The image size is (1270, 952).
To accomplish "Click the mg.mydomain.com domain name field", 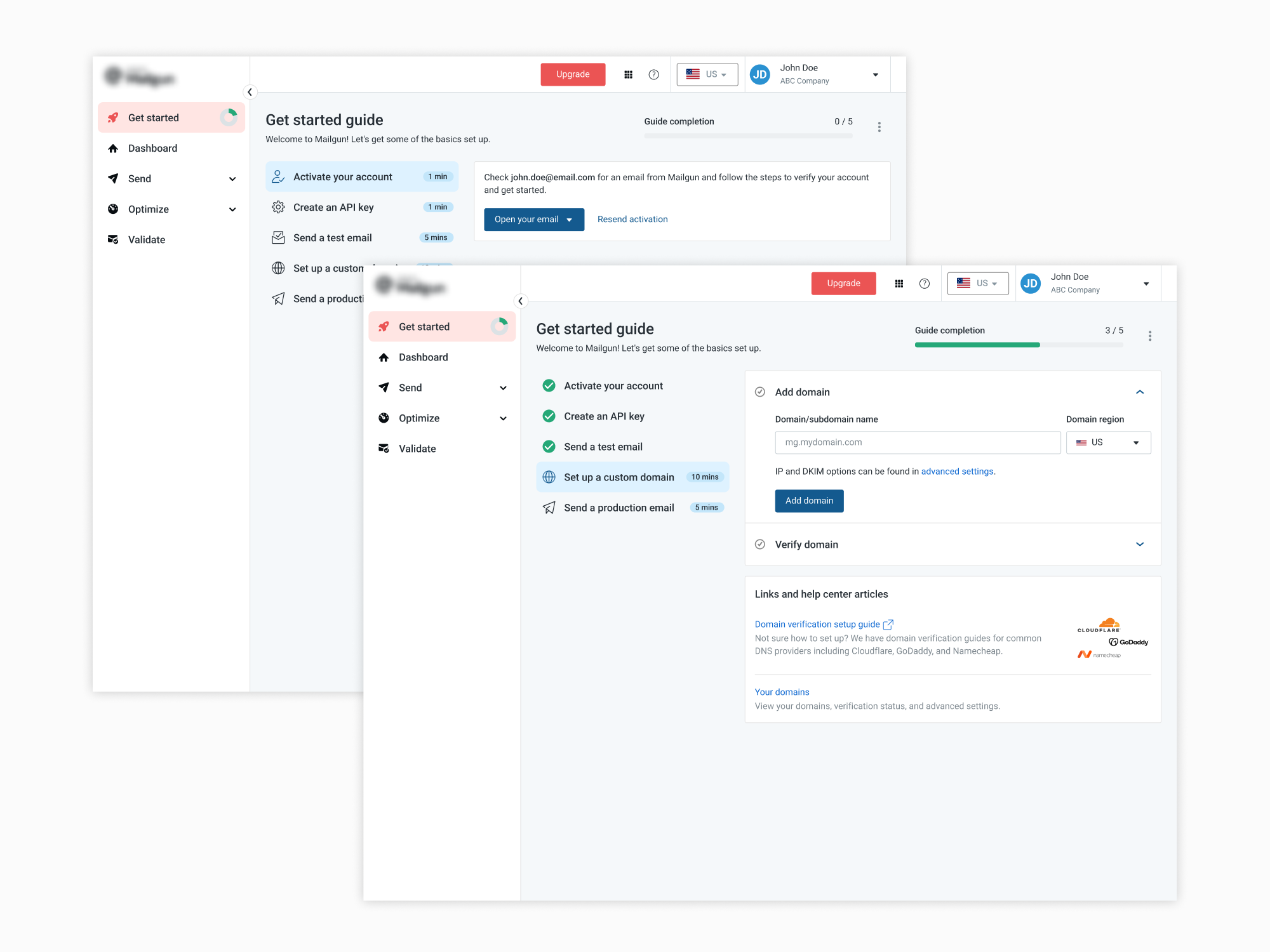I will [x=917, y=442].
